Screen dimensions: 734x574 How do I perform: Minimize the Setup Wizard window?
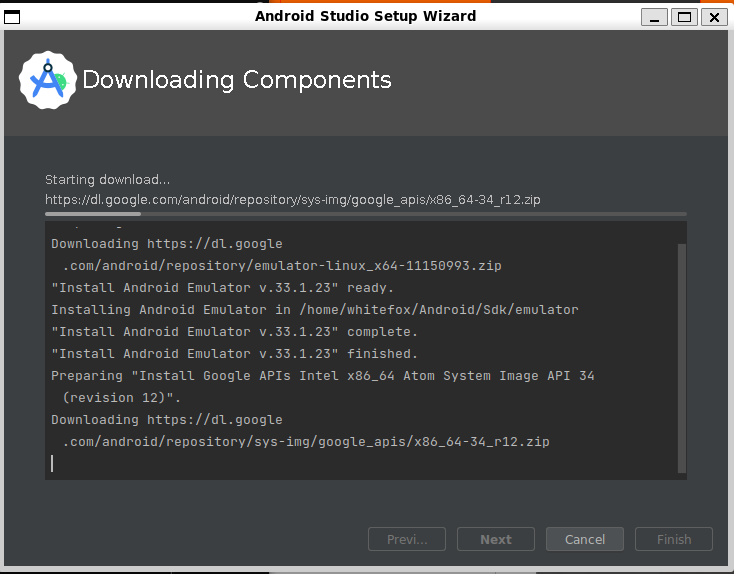pyautogui.click(x=654, y=17)
